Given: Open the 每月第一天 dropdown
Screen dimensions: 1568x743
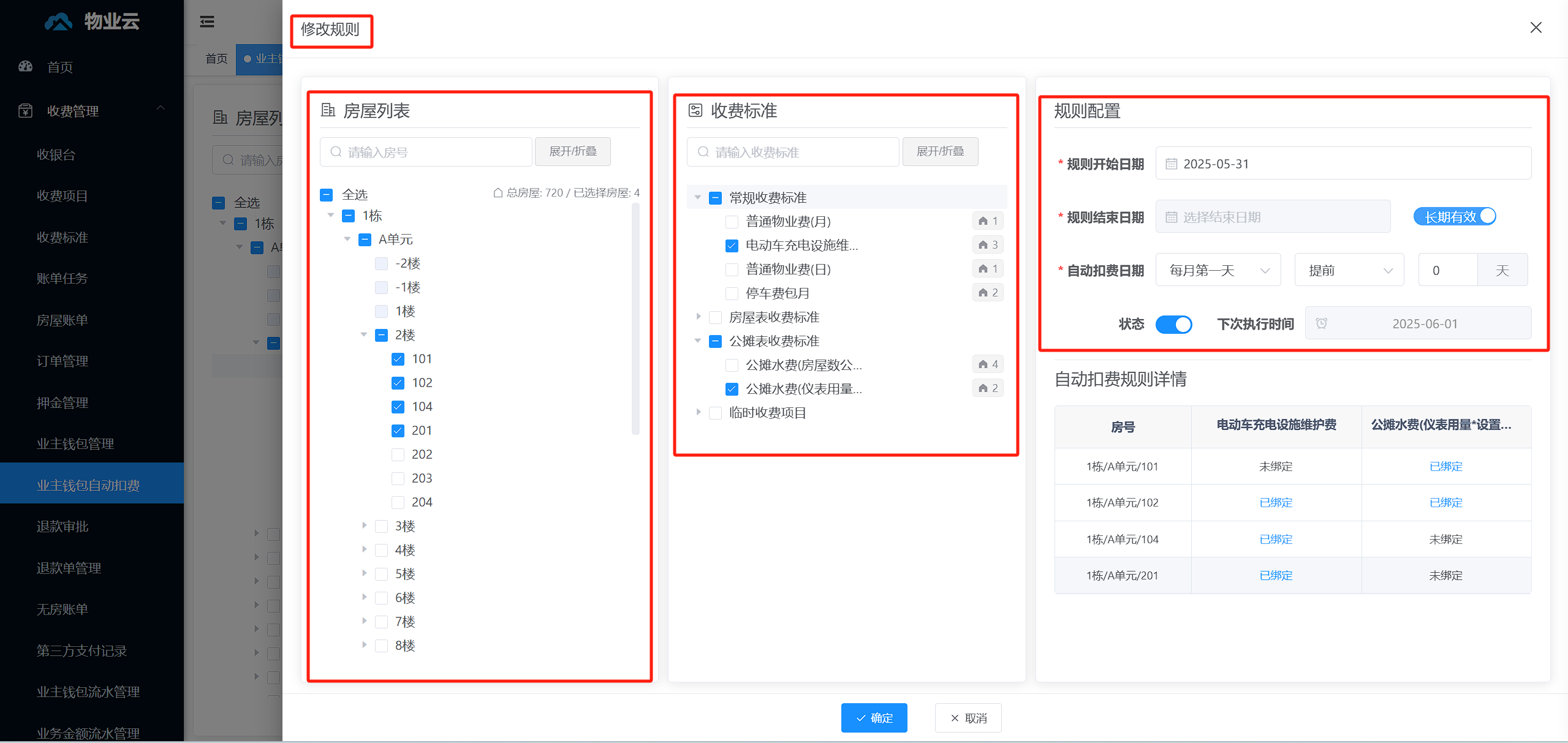Looking at the screenshot, I should click(1218, 270).
